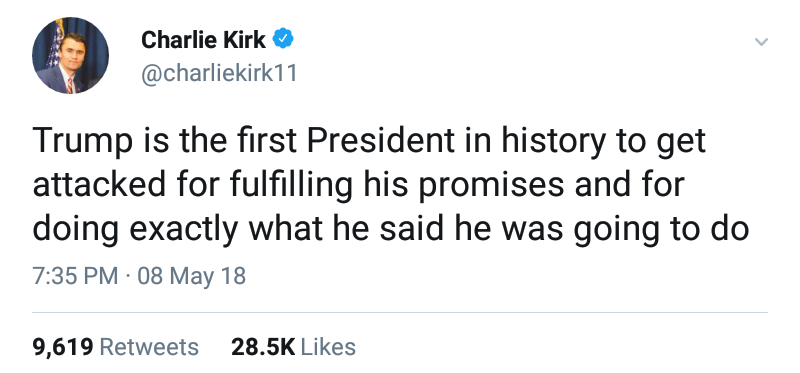Open the Likes label list
This screenshot has height=373, width=800.
coord(328,347)
